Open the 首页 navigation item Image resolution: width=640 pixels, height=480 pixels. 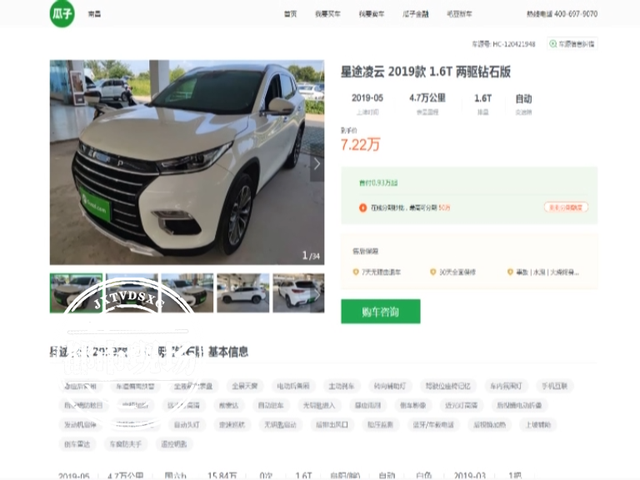[x=291, y=14]
